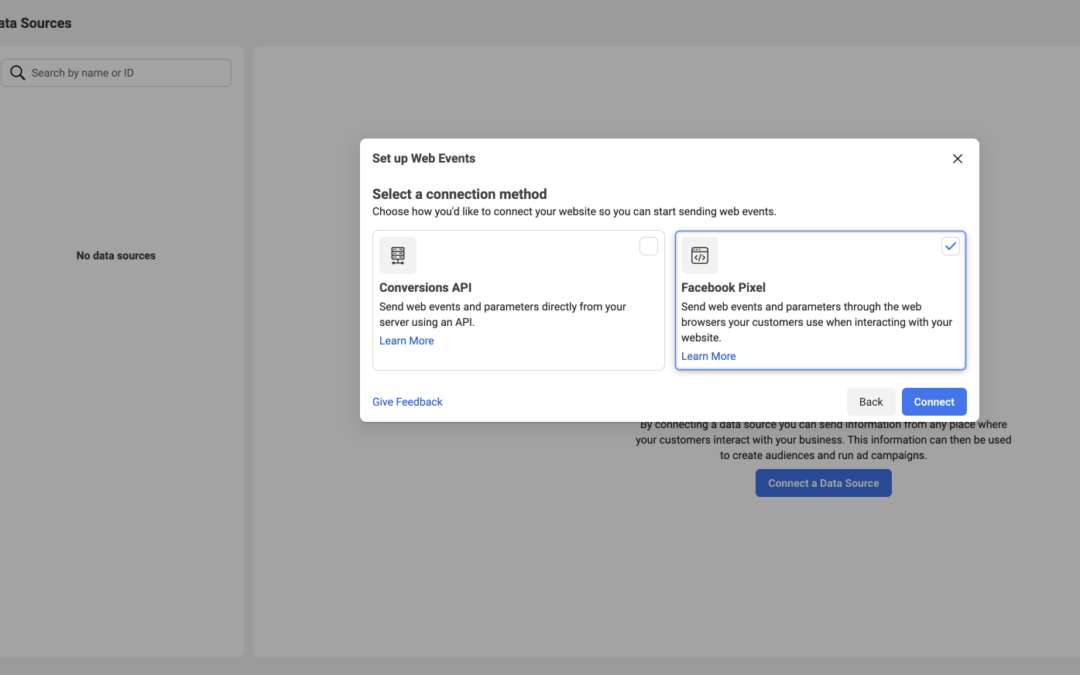The height and width of the screenshot is (675, 1080).
Task: Click the Conversions API server icon
Action: coord(397,256)
